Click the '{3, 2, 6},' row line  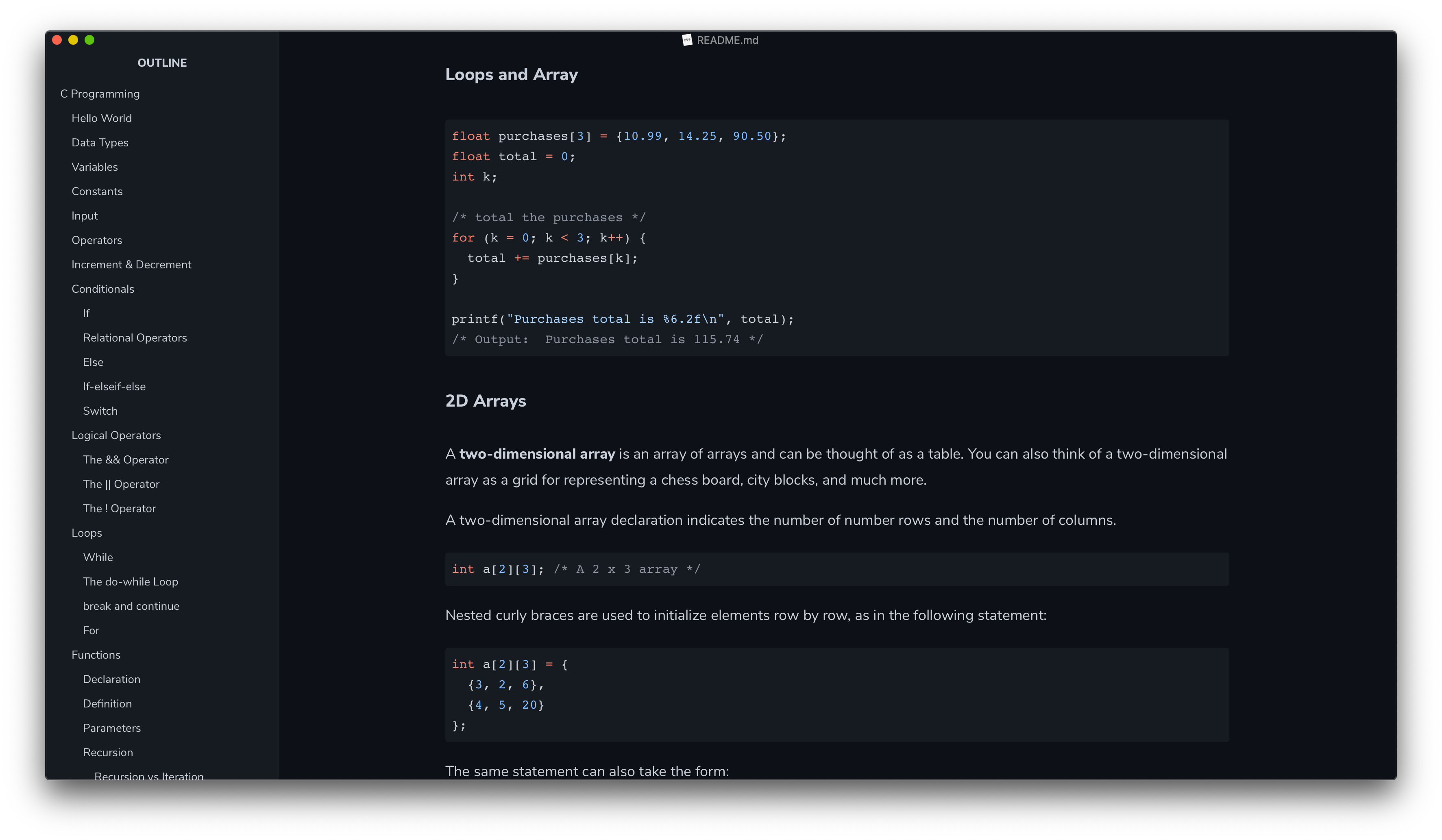coord(505,685)
